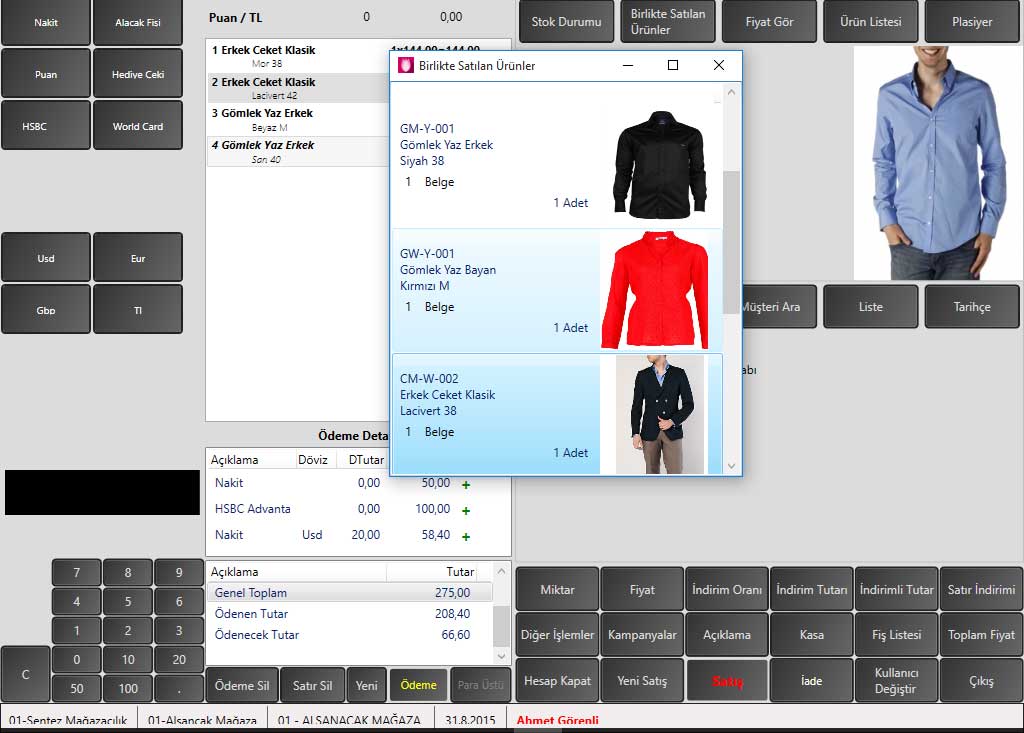The image size is (1024, 733).
Task: Open the red blouse GW-Y-001 thumbnail
Action: (654, 290)
